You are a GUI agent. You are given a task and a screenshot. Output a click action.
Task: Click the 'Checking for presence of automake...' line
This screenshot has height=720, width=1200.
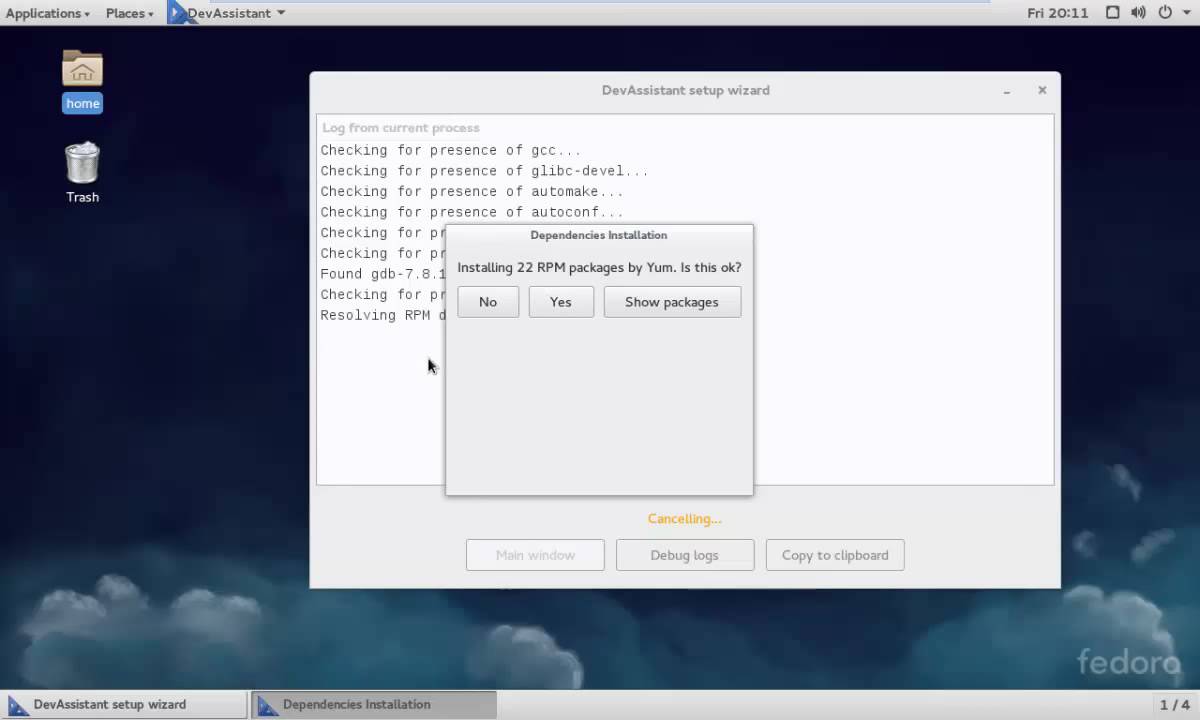coord(472,191)
